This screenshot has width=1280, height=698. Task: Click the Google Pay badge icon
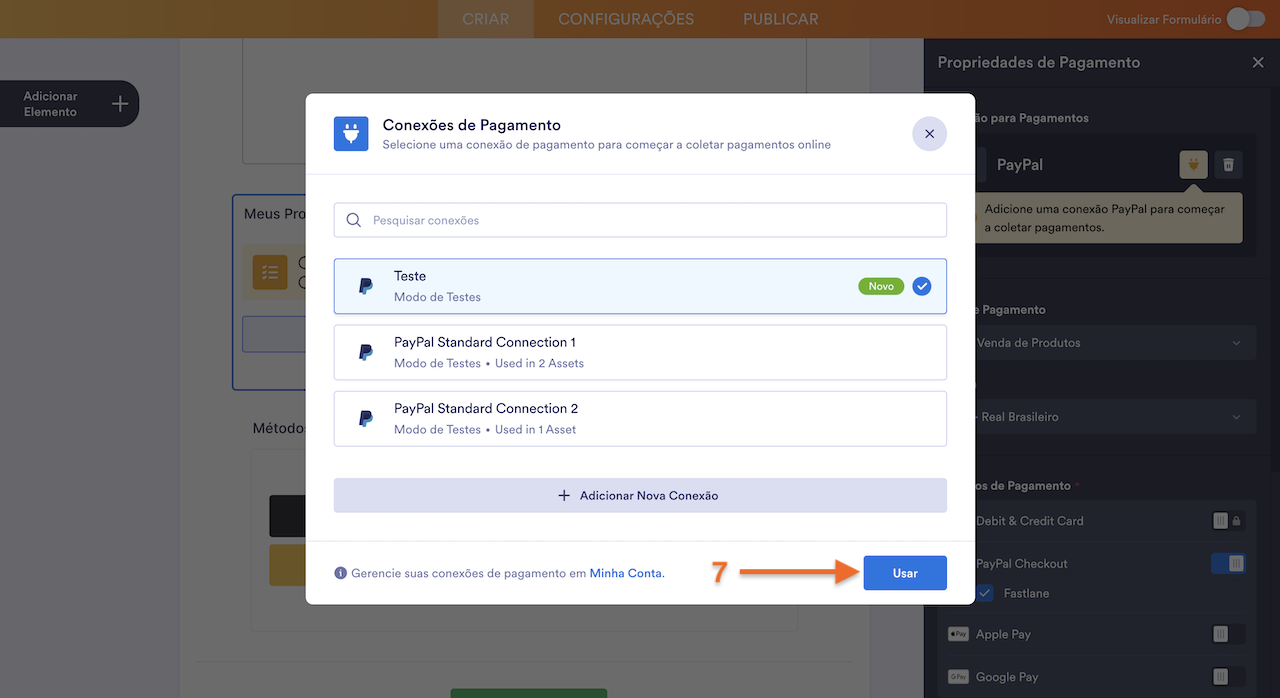957,677
